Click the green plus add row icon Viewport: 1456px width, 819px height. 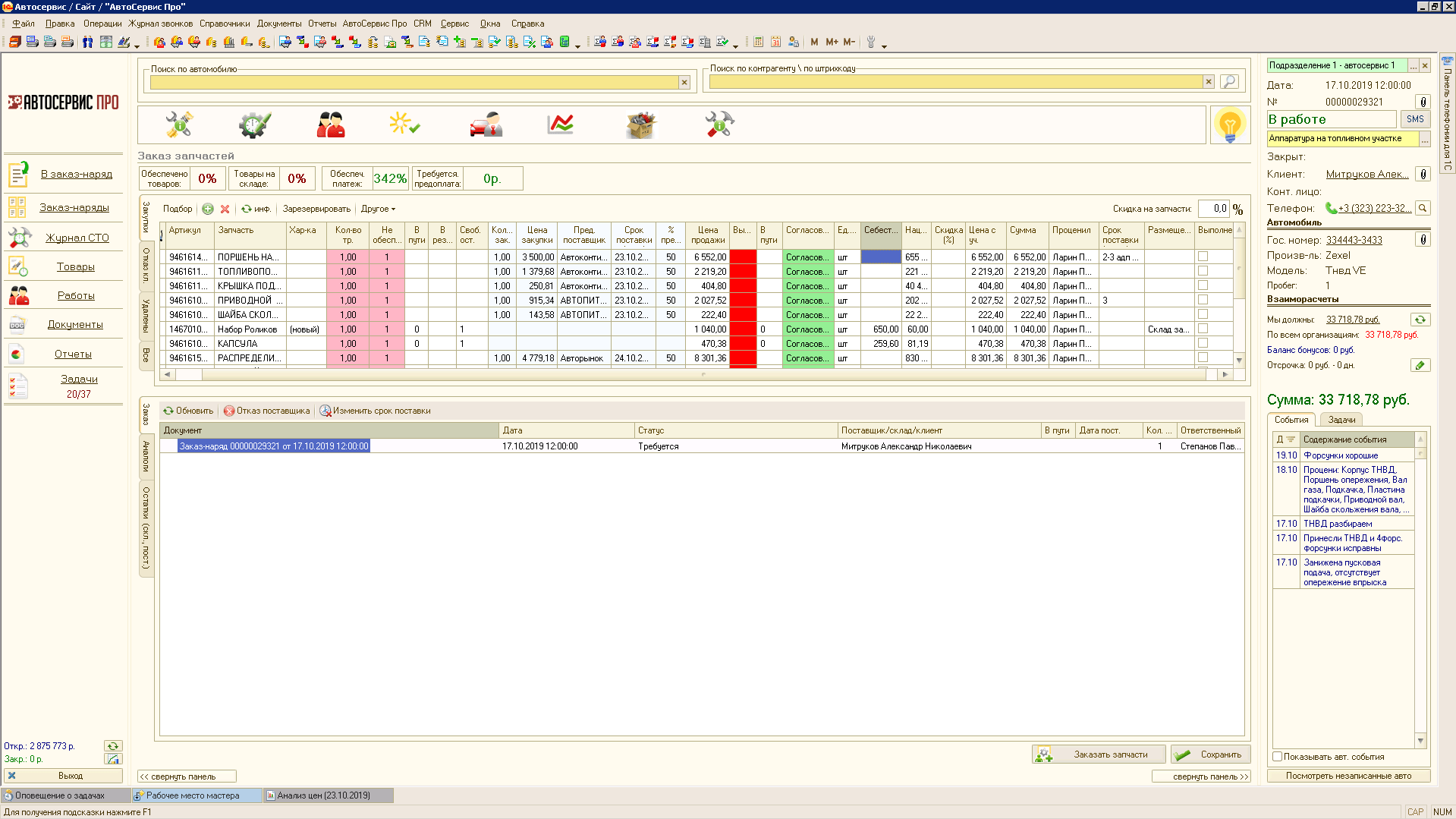(x=208, y=209)
